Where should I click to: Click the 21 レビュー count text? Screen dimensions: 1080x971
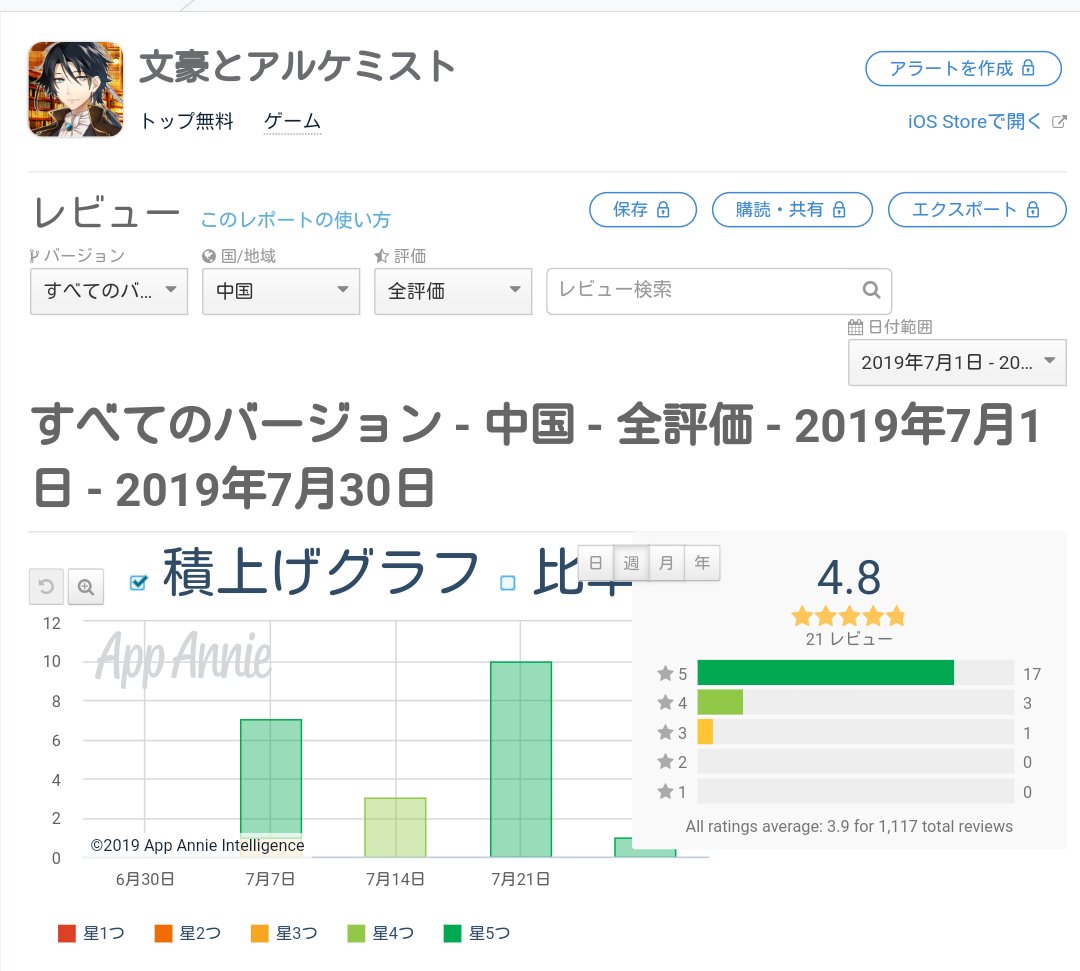pyautogui.click(x=849, y=639)
